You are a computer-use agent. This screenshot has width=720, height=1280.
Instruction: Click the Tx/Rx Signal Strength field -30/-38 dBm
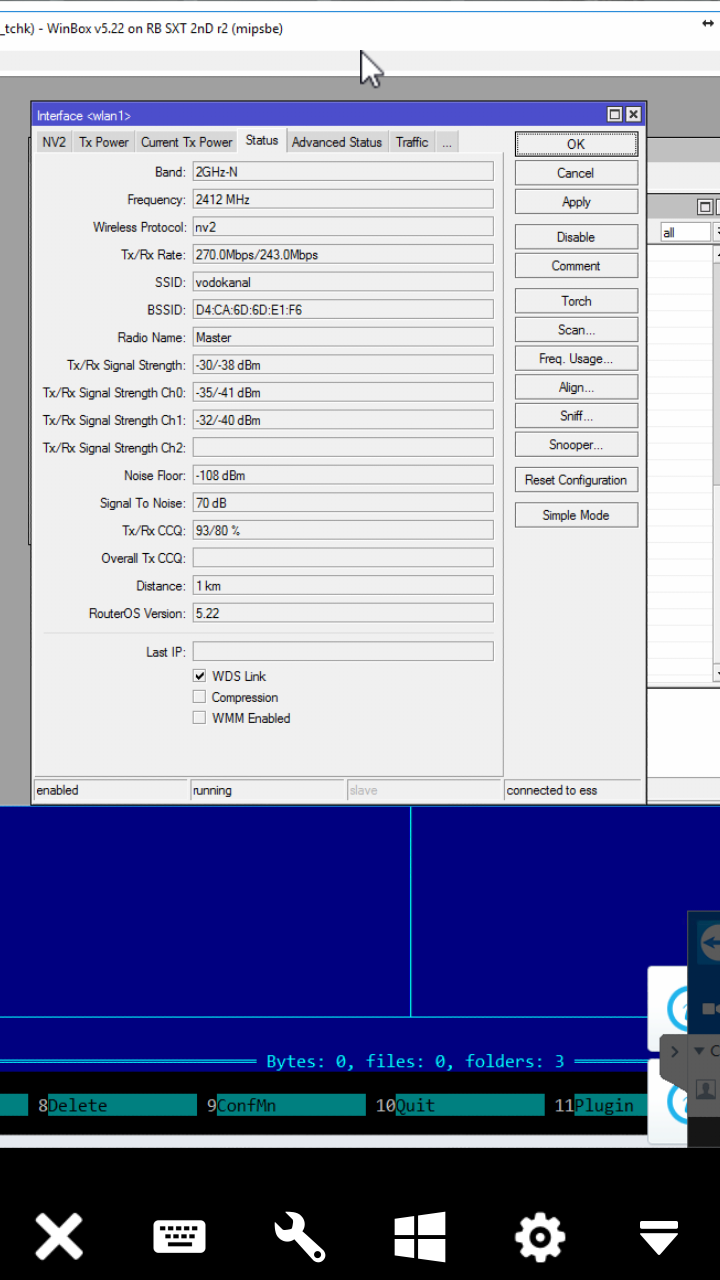(x=343, y=365)
